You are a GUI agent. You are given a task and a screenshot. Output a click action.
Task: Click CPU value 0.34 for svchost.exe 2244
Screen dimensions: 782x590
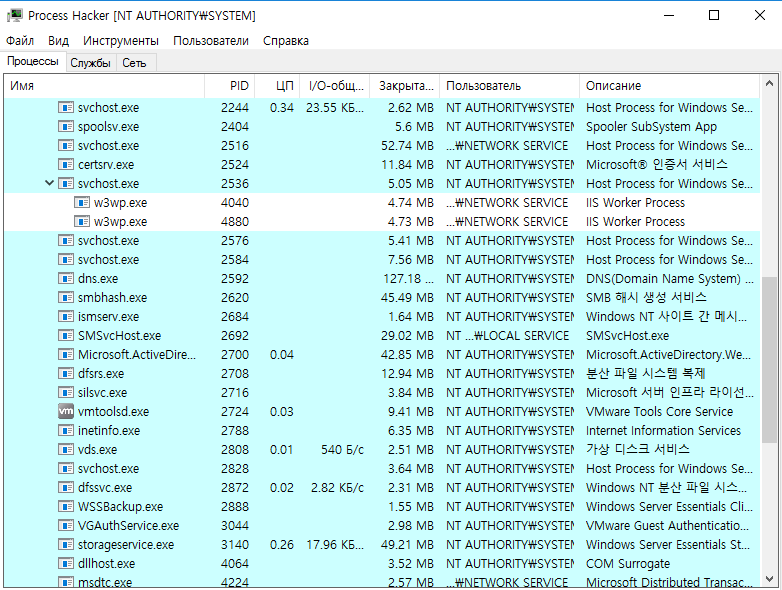coord(282,108)
